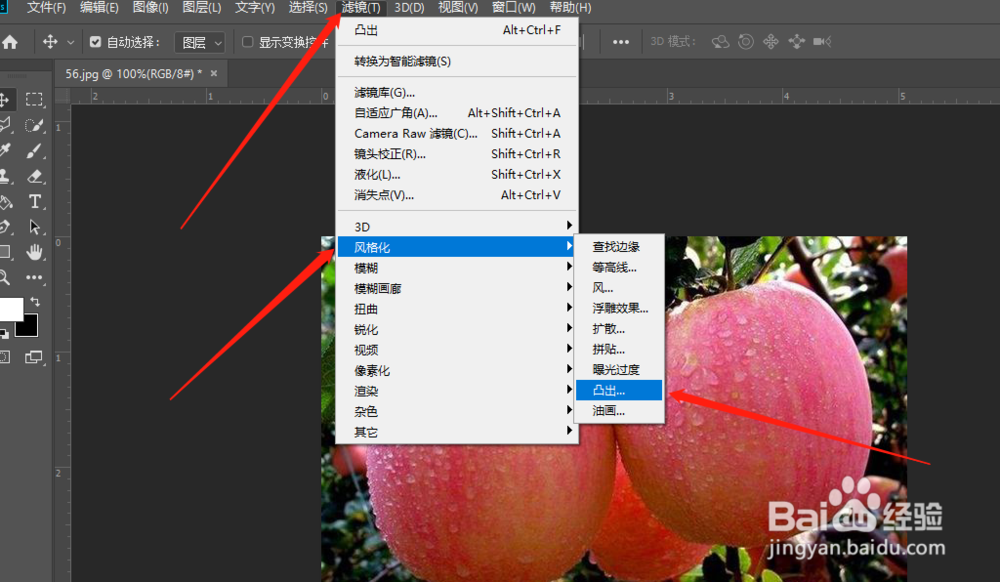Select the Horizontal Type tool
The width and height of the screenshot is (1000, 582).
tap(34, 201)
